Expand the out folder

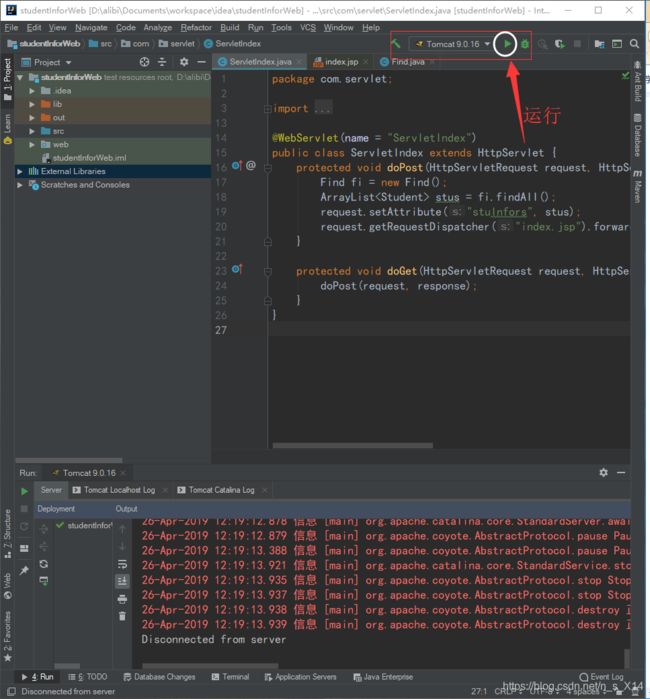[x=32, y=118]
